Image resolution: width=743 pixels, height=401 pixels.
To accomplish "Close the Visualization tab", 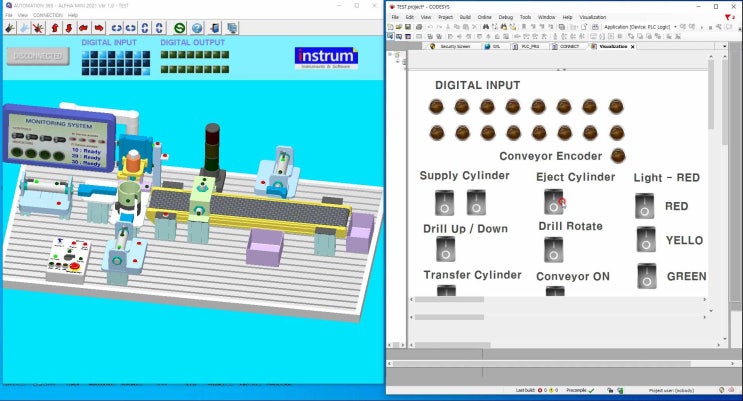I will tap(633, 46).
